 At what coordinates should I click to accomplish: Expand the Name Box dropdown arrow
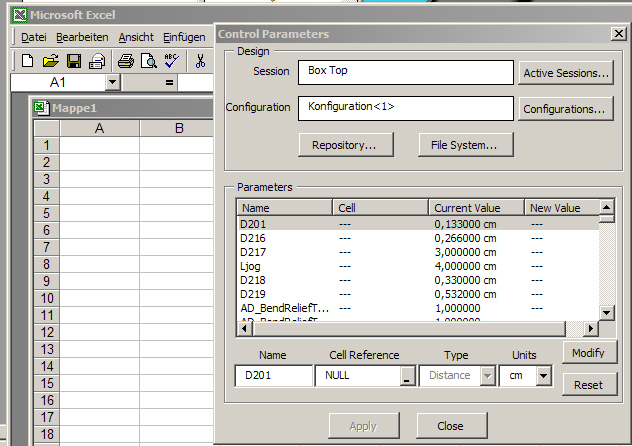(x=112, y=82)
